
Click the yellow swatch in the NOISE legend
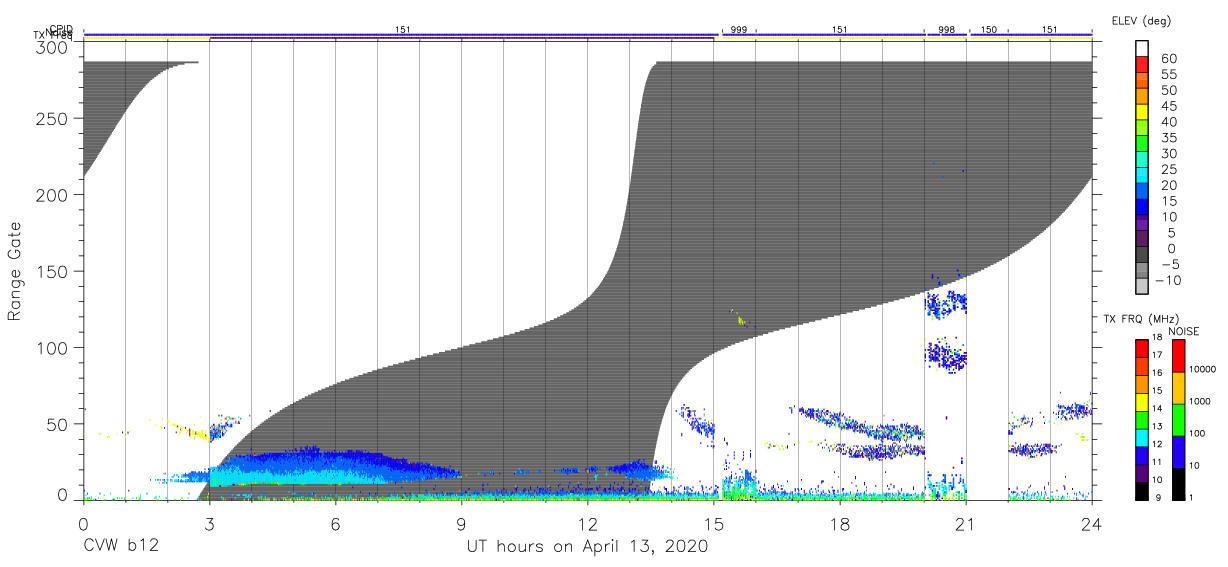pos(1178,388)
